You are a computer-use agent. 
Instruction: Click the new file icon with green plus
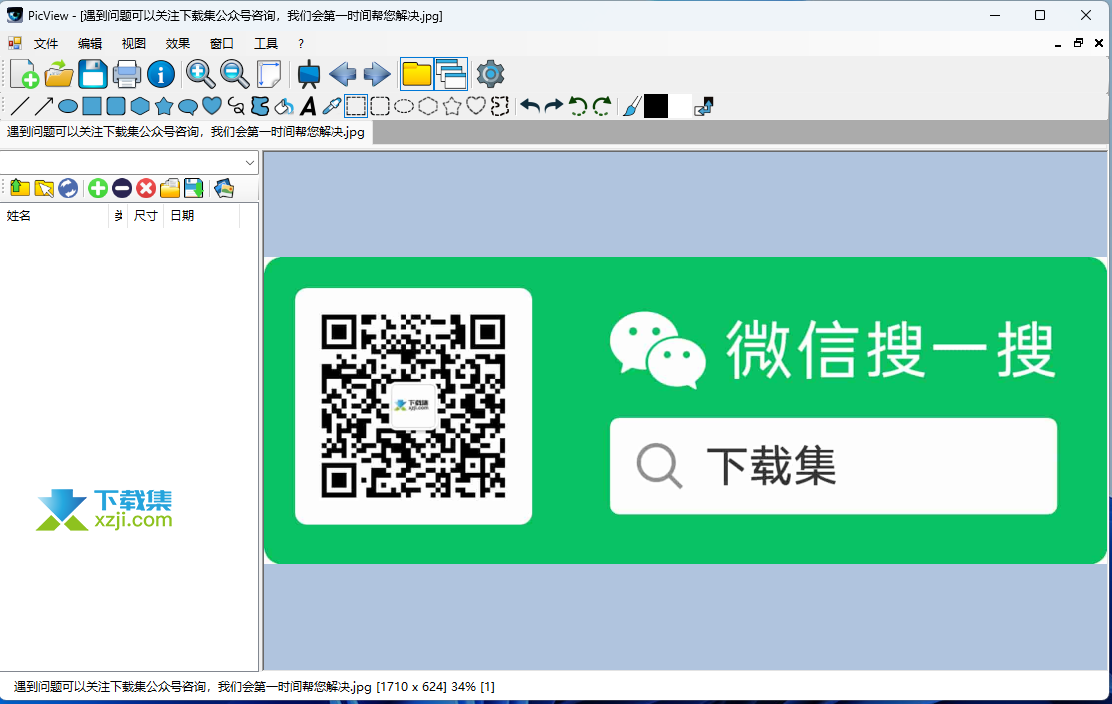25,74
